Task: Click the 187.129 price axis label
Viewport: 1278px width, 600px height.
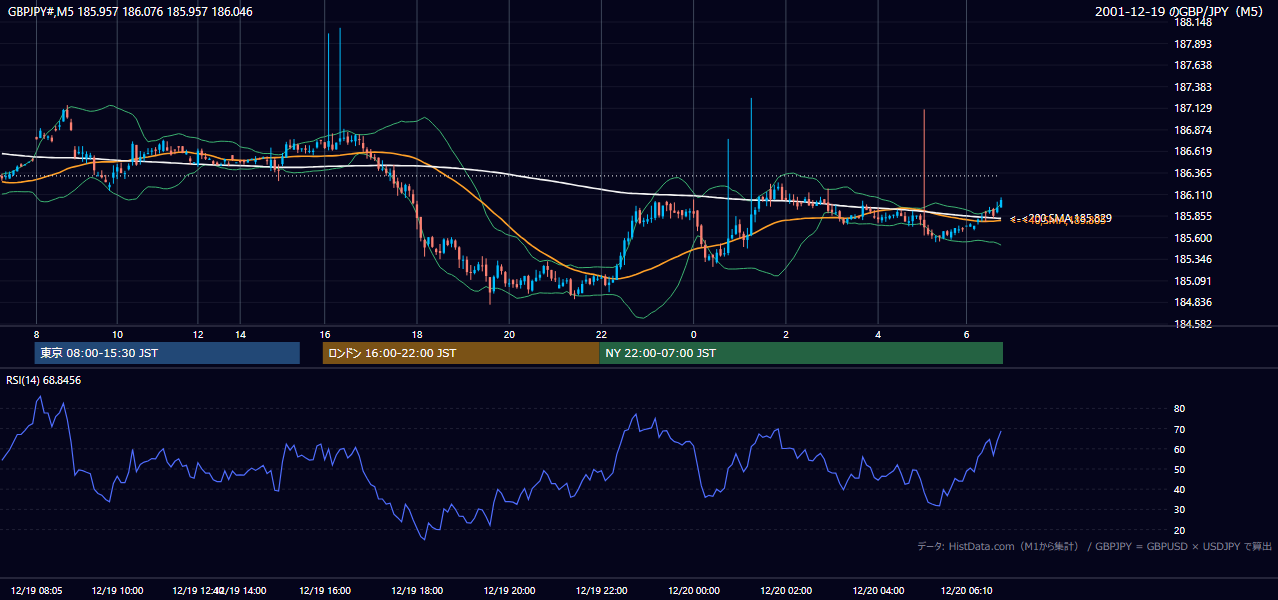Action: (1193, 108)
